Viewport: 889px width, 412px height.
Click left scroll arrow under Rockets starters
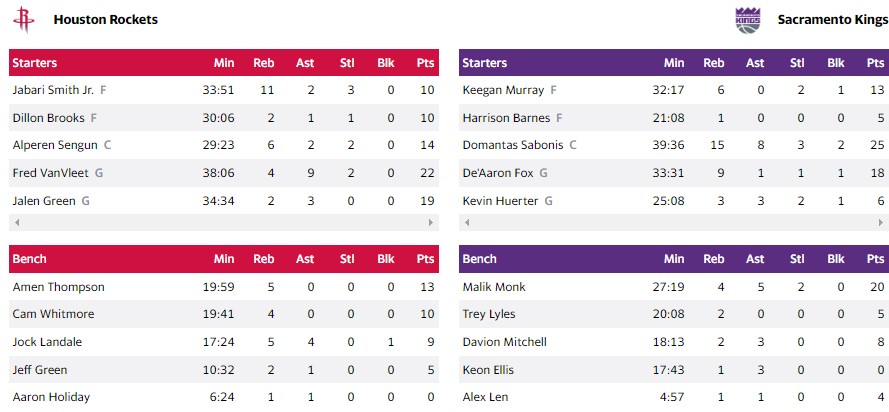16,222
